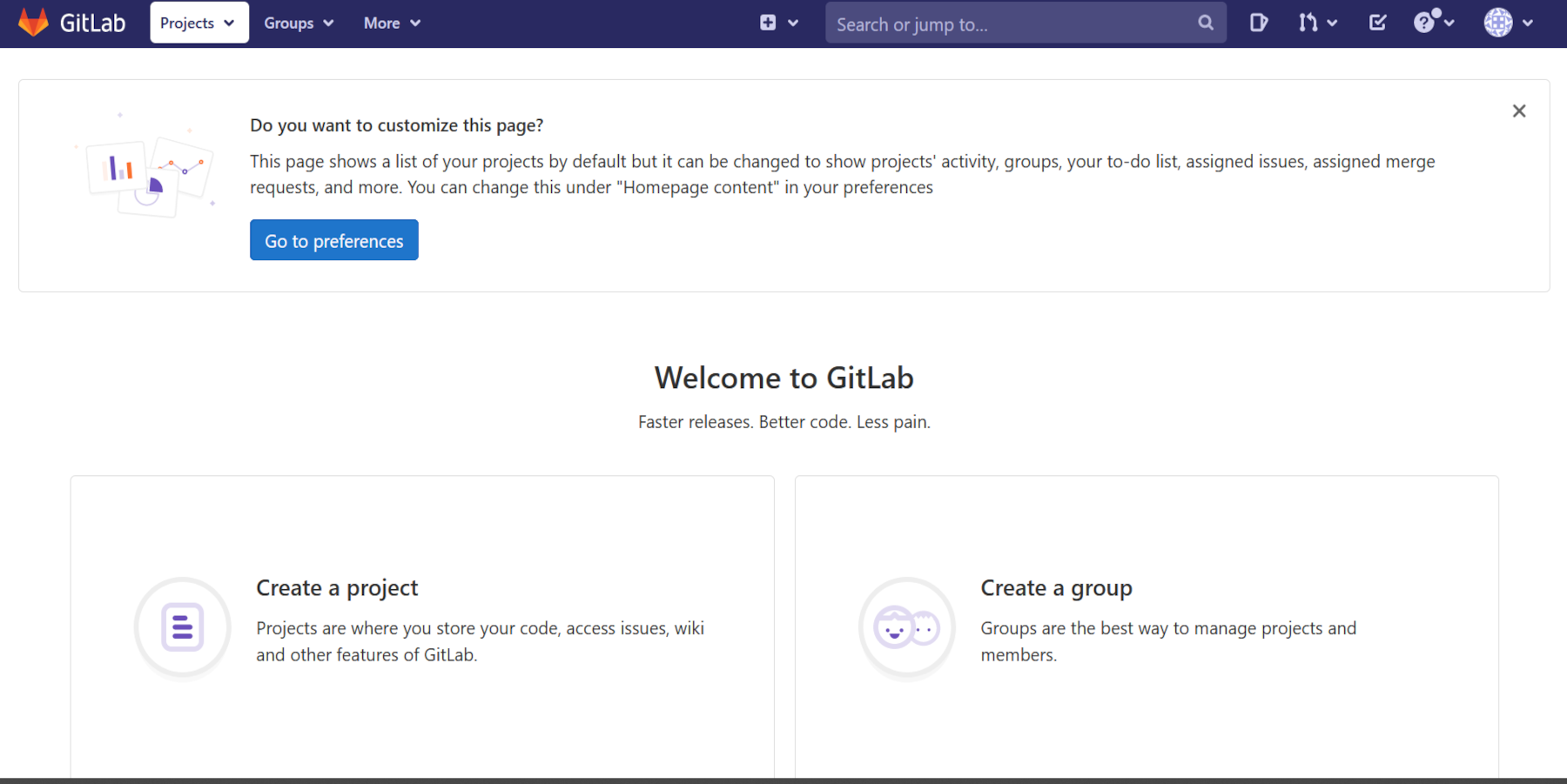This screenshot has height=784, width=1567.
Task: Click the GitLab fox logo
Action: point(33,23)
